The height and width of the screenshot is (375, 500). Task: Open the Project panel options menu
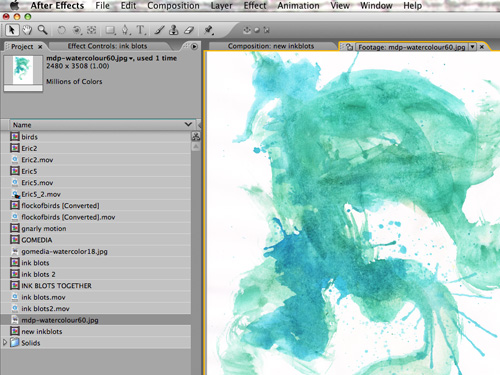pyautogui.click(x=194, y=46)
